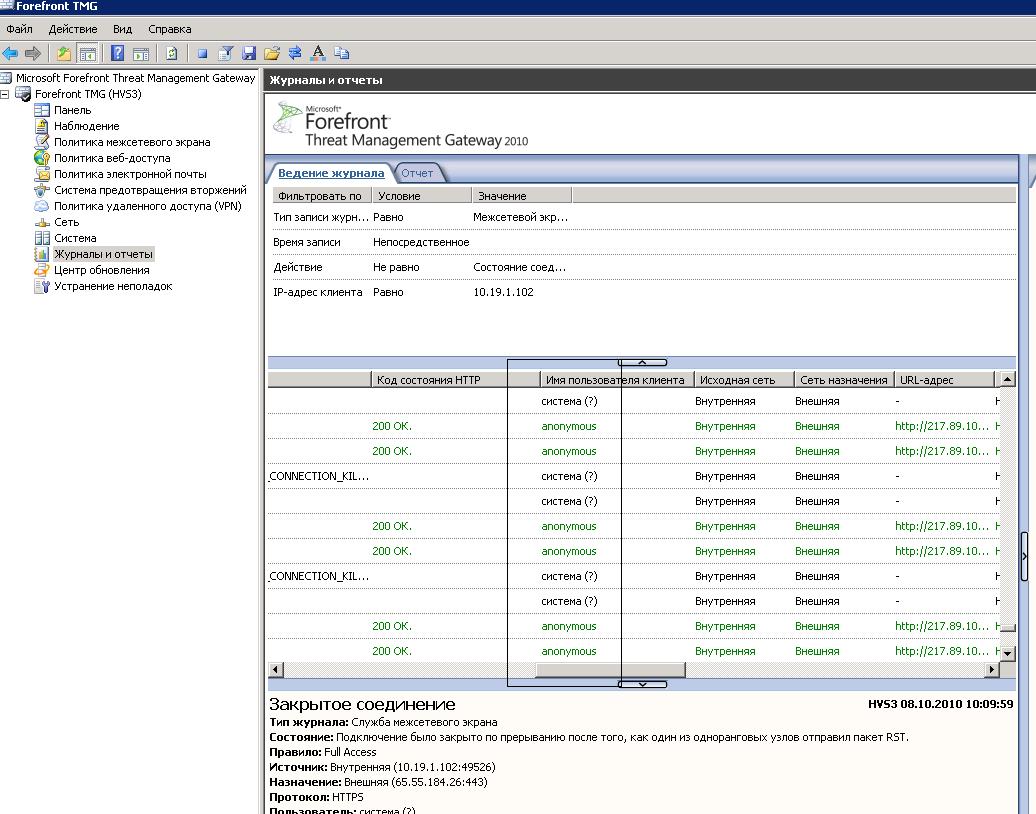Screen dimensions: 1036x814
Task: Toggle the console tree pane toolbar icon
Action: (x=87, y=53)
